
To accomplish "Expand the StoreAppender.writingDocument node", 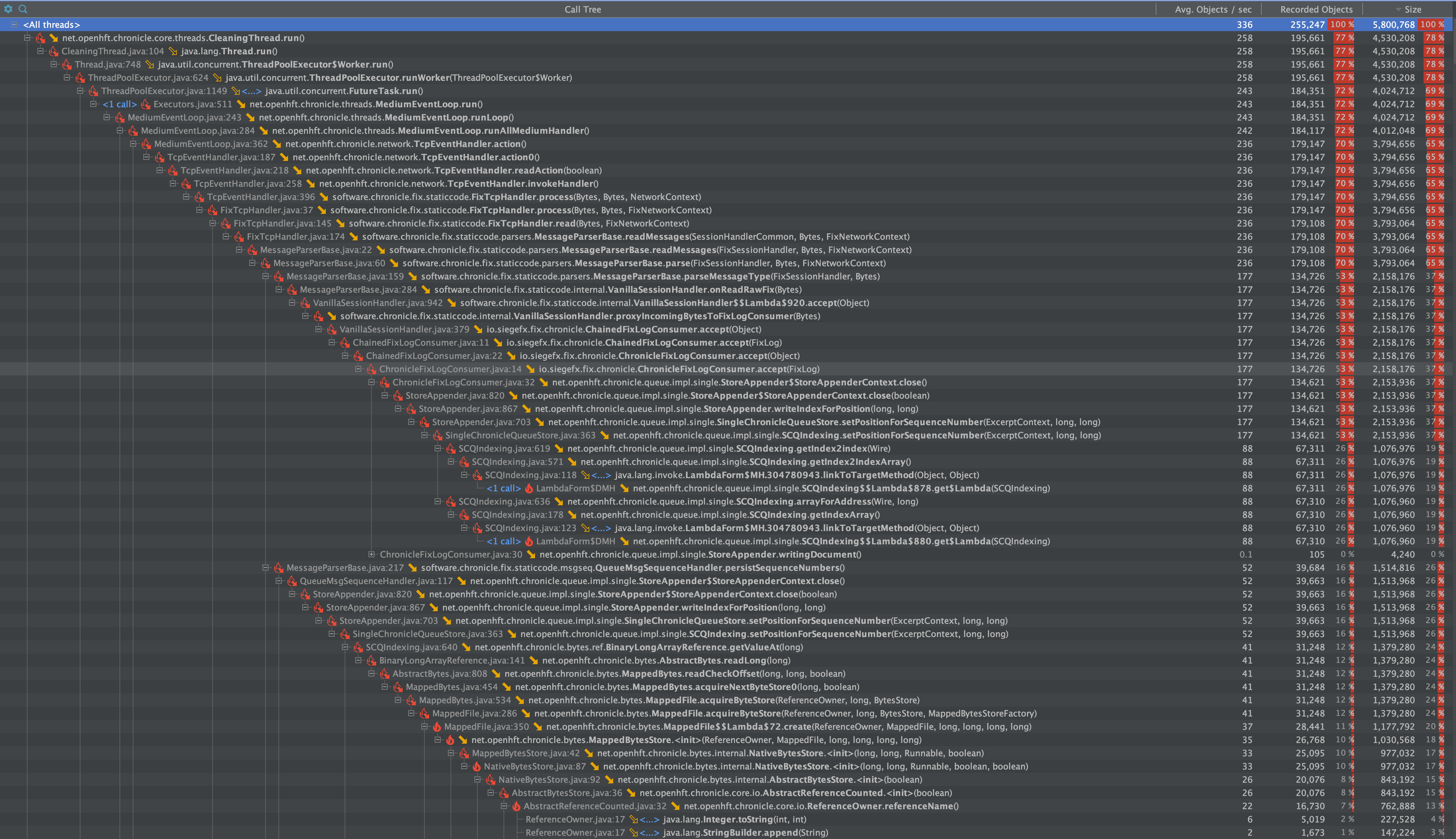I will (372, 554).
